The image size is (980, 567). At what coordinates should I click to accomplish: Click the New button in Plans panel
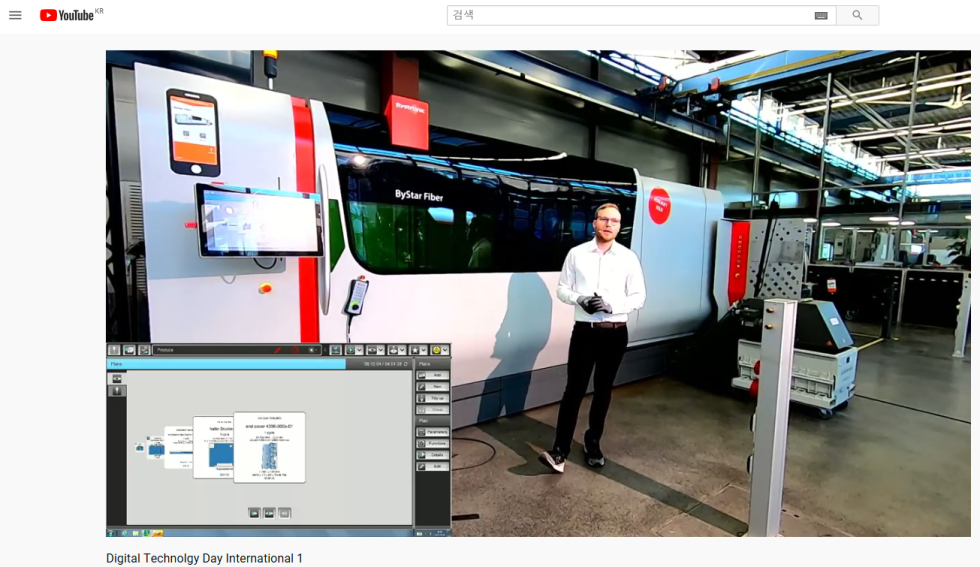click(x=432, y=387)
